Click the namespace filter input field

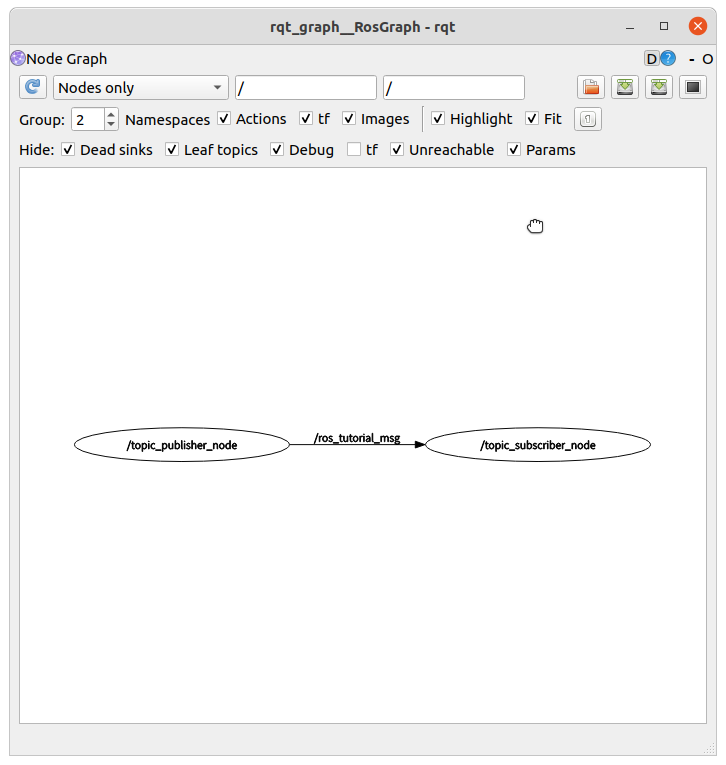coord(306,88)
